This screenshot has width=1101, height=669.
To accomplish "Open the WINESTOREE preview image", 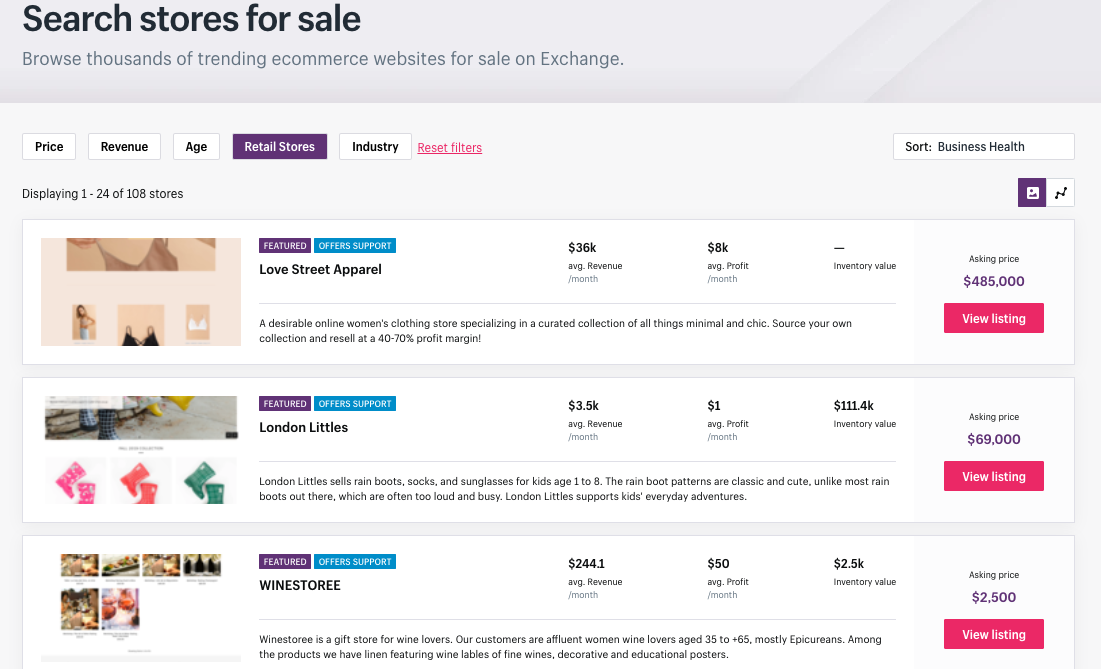I will [x=140, y=607].
